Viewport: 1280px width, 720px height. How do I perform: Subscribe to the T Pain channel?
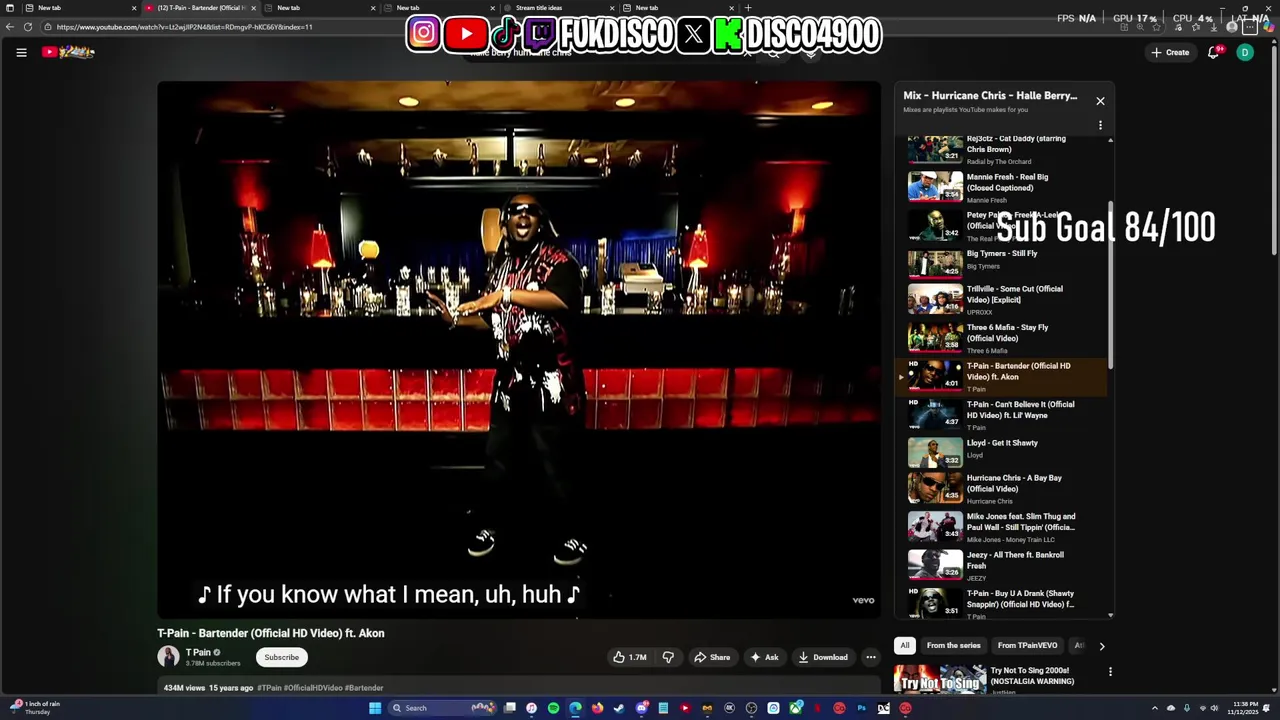(x=281, y=657)
